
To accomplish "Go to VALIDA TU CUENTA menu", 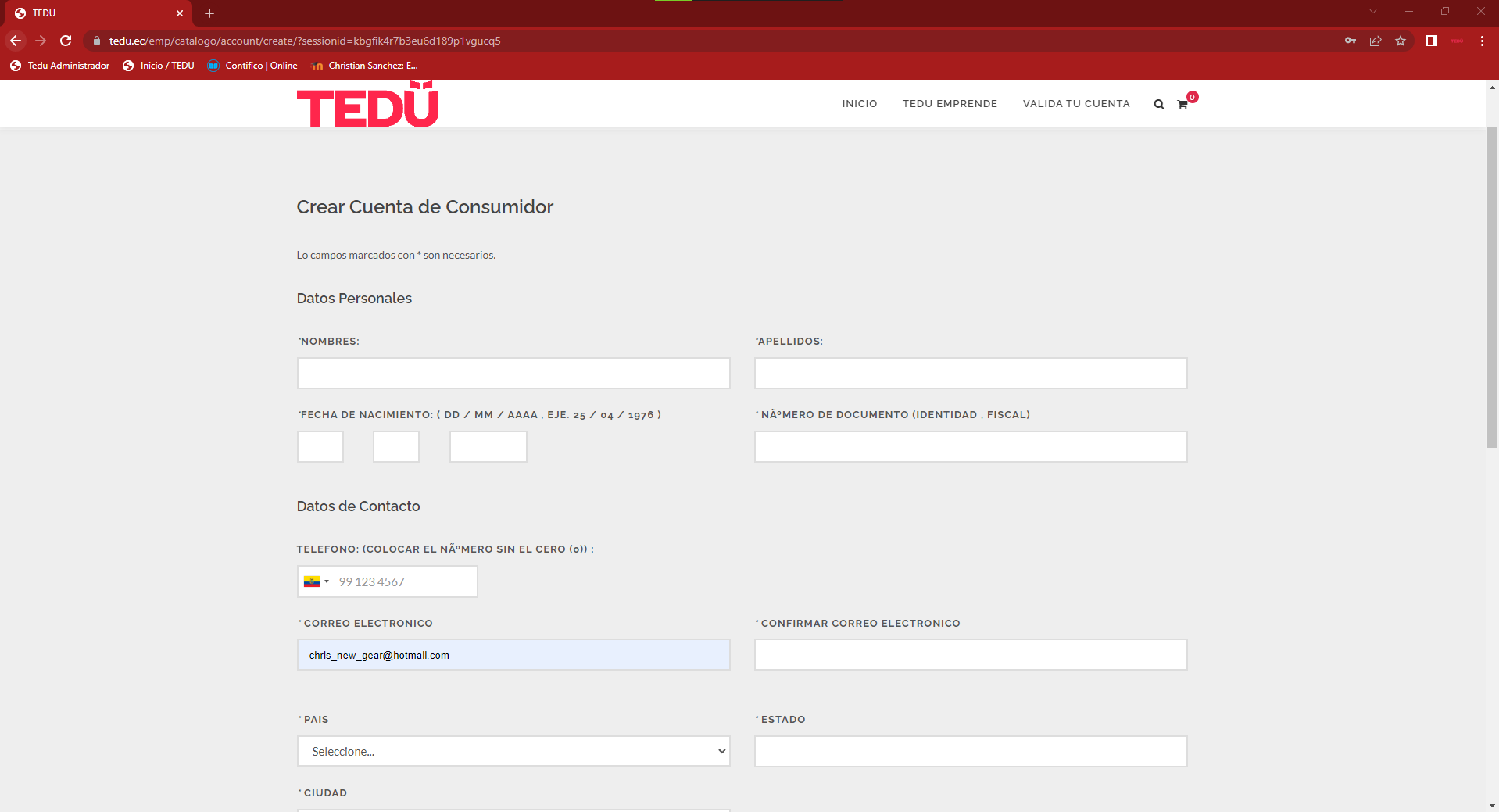I will point(1076,104).
